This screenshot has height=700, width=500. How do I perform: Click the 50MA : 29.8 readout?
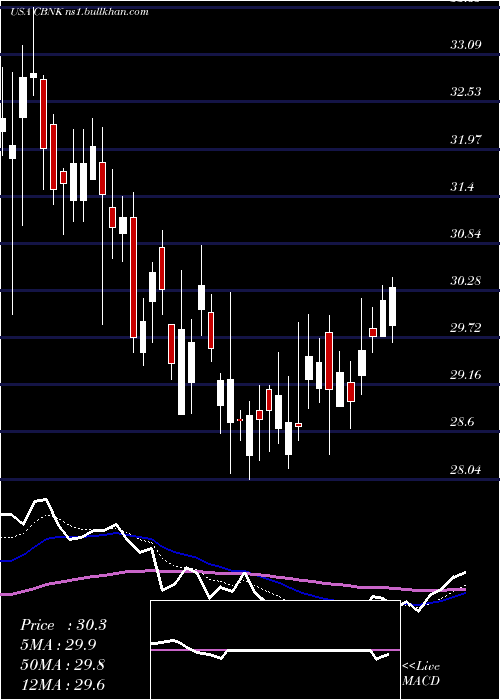(63, 665)
